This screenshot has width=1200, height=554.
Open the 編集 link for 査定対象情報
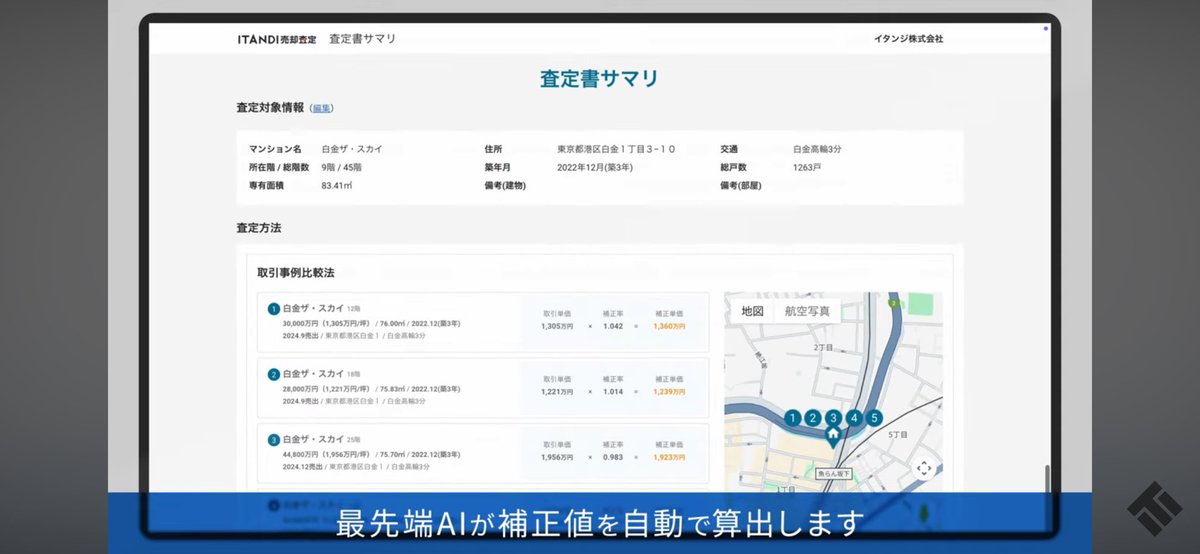pos(322,108)
